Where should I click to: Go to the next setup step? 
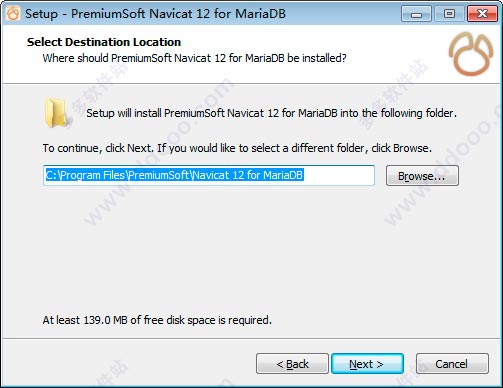coord(367,364)
